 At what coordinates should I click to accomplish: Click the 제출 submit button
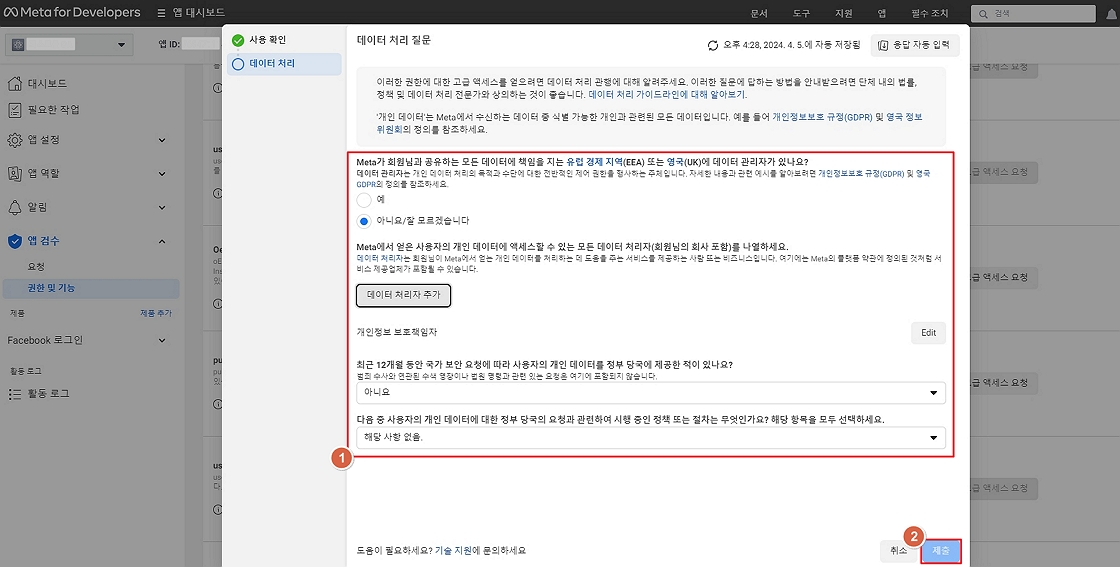coord(941,551)
